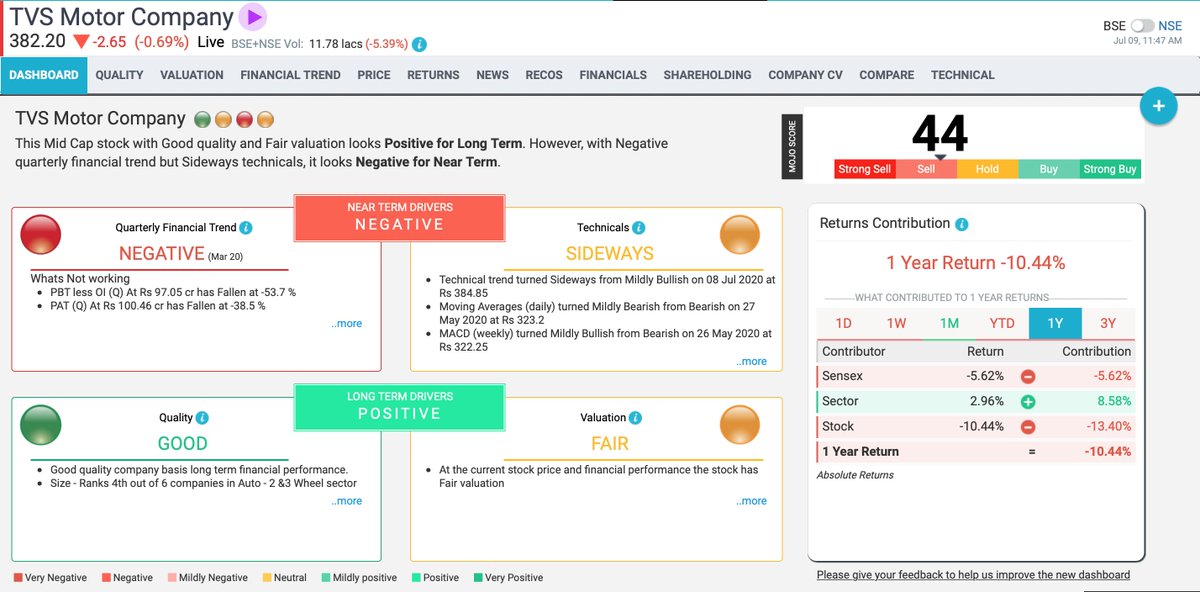
Task: Click Strong Buy segment of Mojo score
Action: click(x=1110, y=169)
